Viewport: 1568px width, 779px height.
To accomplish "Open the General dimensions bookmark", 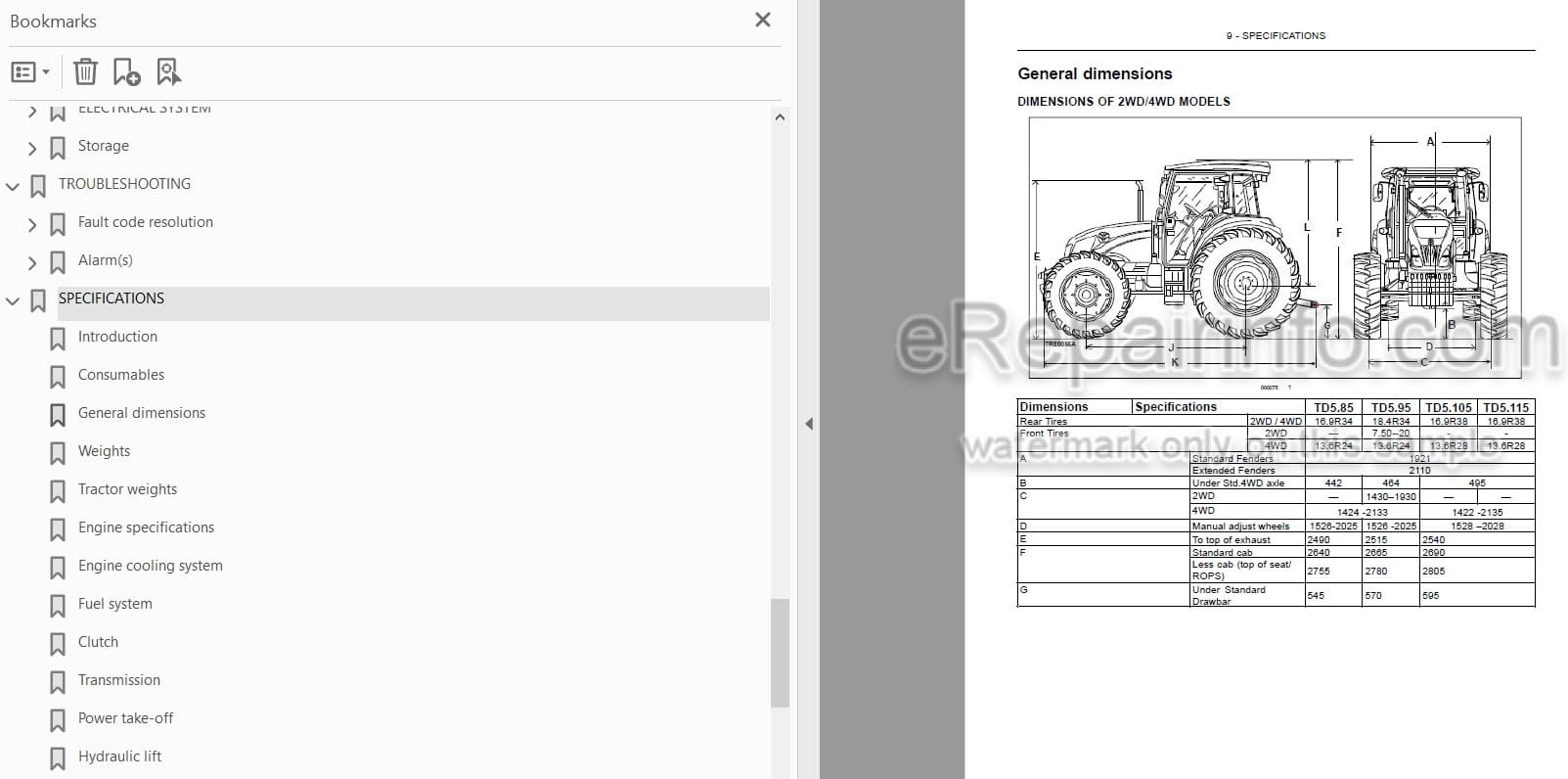I will 142,413.
